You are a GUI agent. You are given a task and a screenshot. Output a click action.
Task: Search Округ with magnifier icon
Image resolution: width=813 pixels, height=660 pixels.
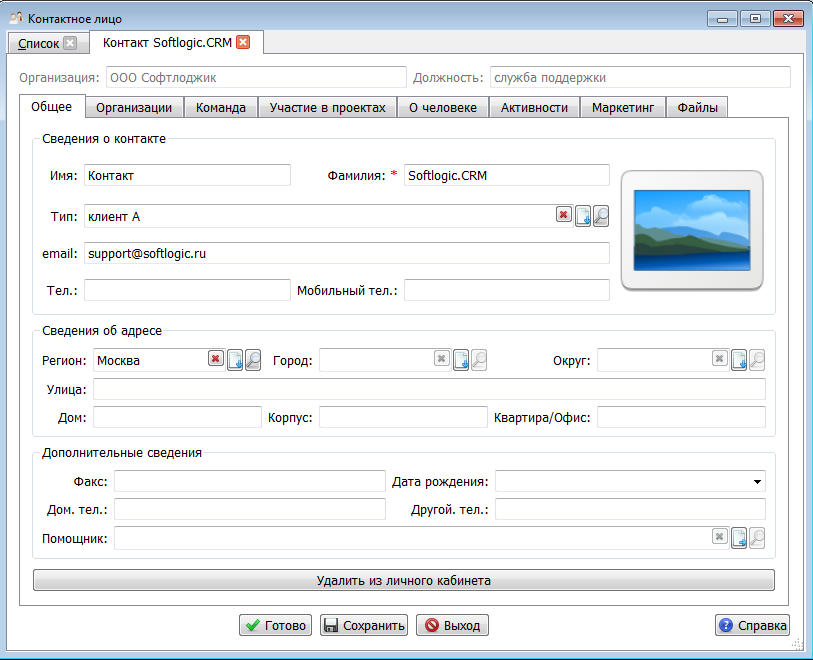(x=757, y=360)
